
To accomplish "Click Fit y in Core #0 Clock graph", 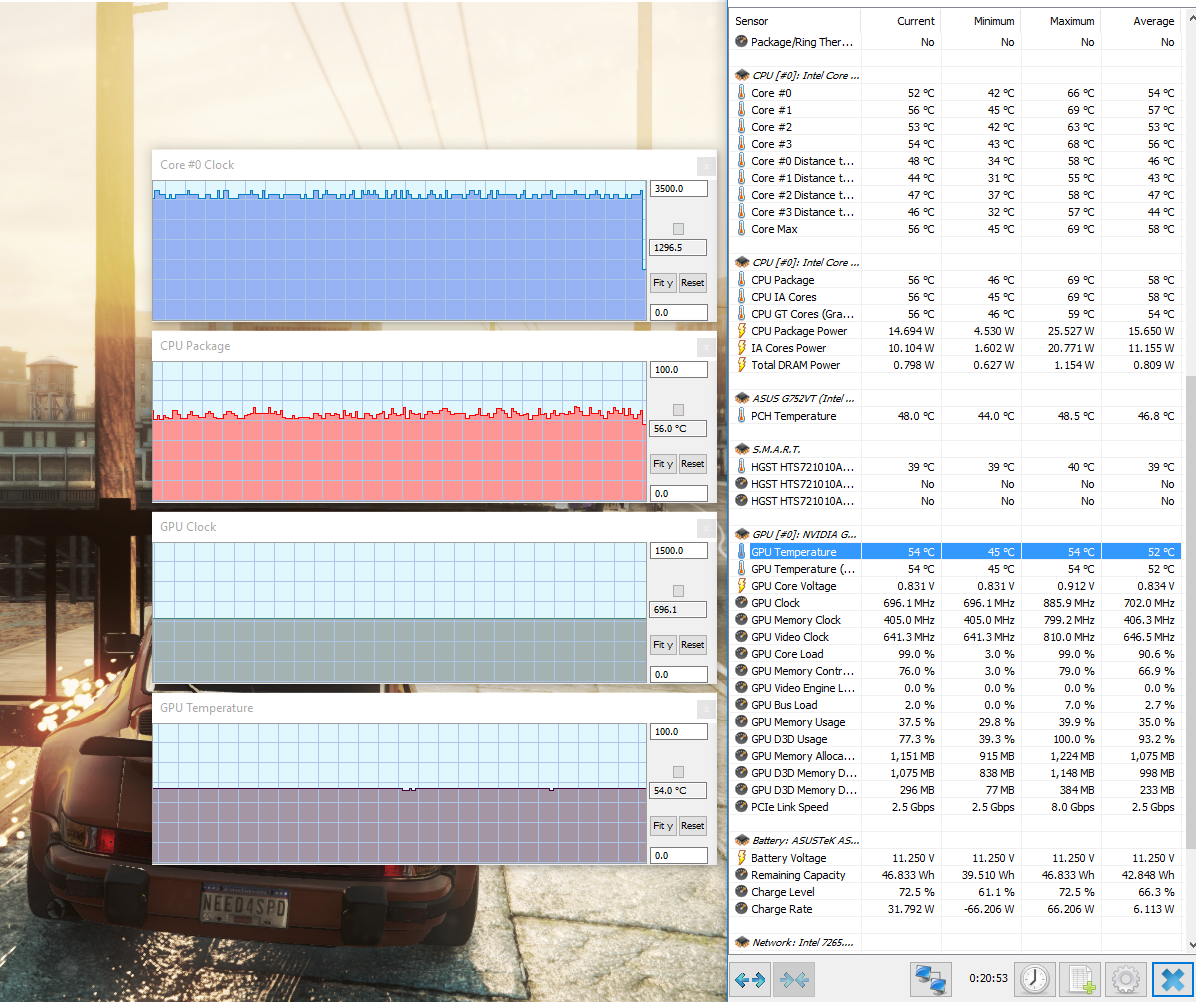I will point(663,283).
